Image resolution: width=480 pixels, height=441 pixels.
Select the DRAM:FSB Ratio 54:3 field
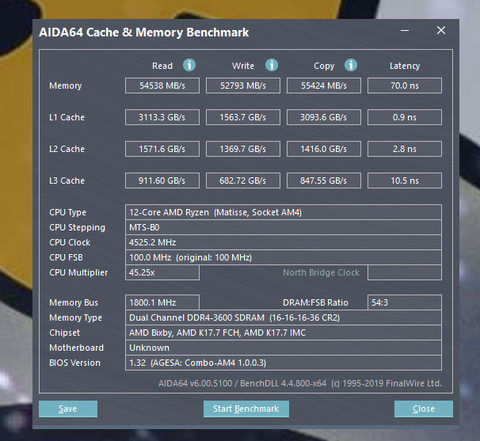click(x=405, y=303)
